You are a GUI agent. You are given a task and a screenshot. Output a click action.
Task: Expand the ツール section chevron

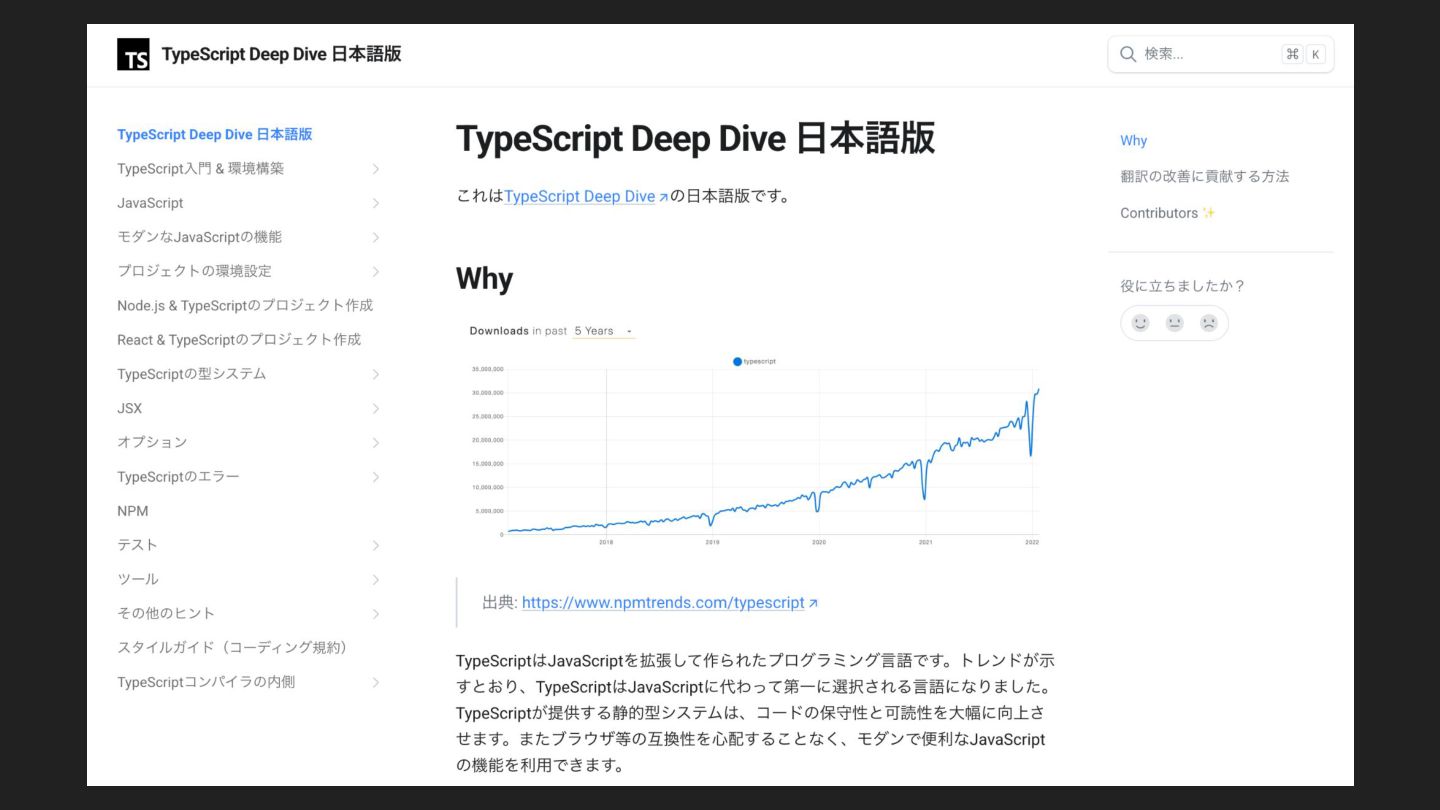(376, 580)
